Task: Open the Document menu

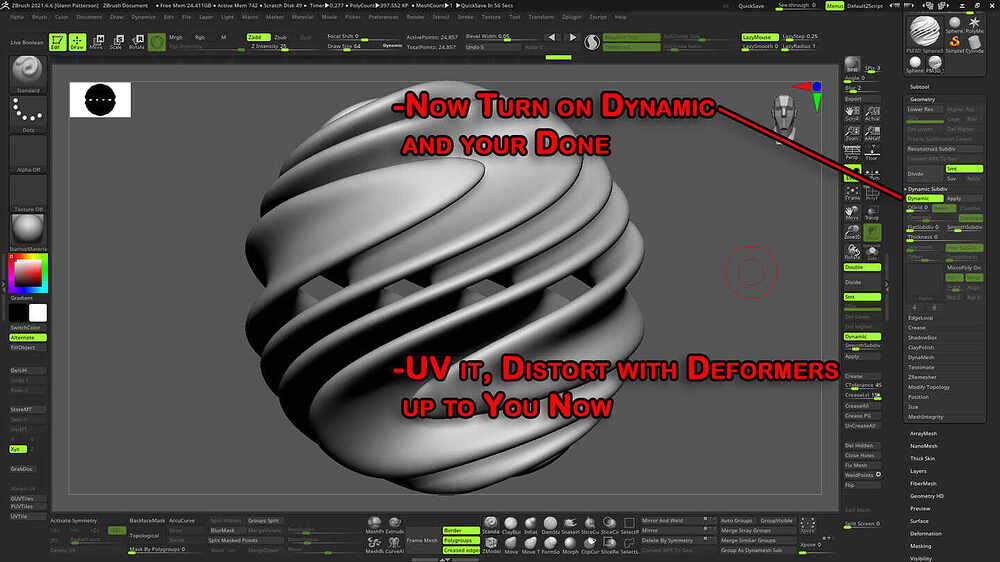Action: point(89,17)
